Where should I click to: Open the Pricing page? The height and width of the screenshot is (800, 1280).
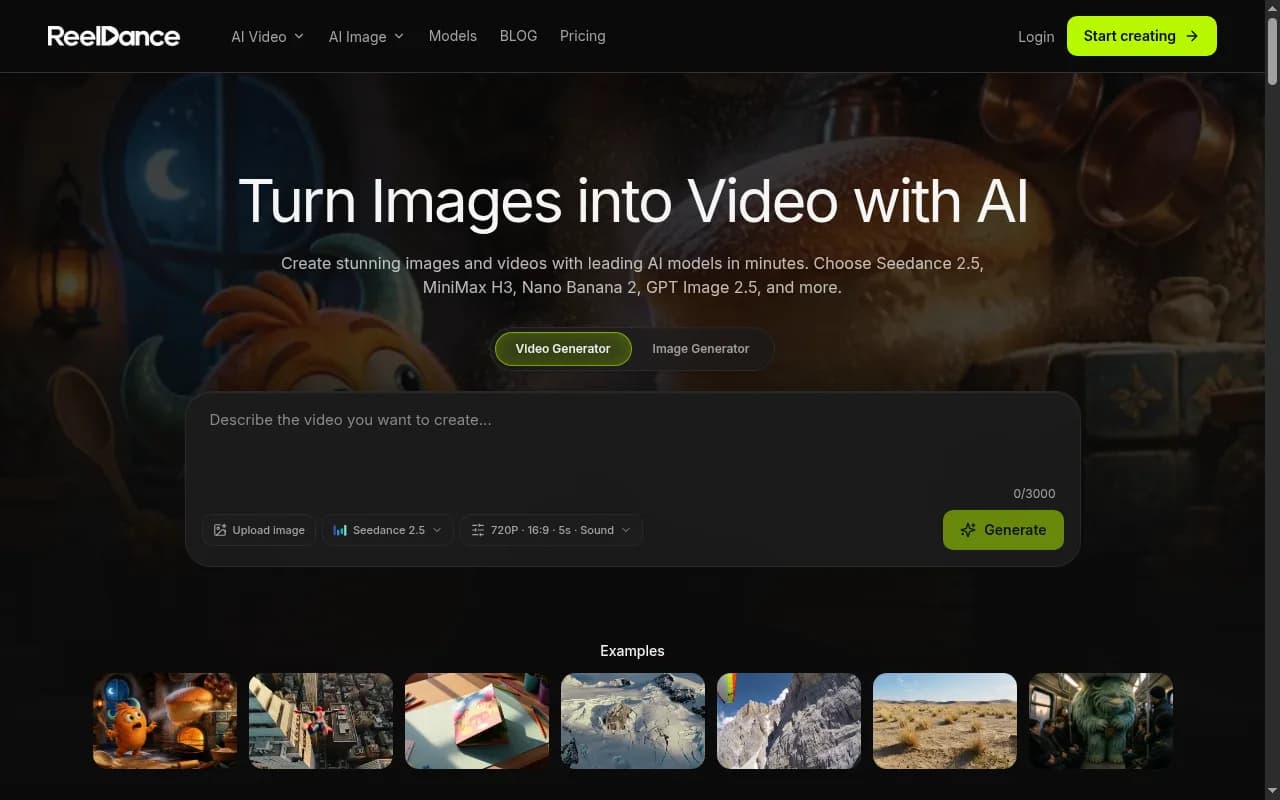point(583,36)
